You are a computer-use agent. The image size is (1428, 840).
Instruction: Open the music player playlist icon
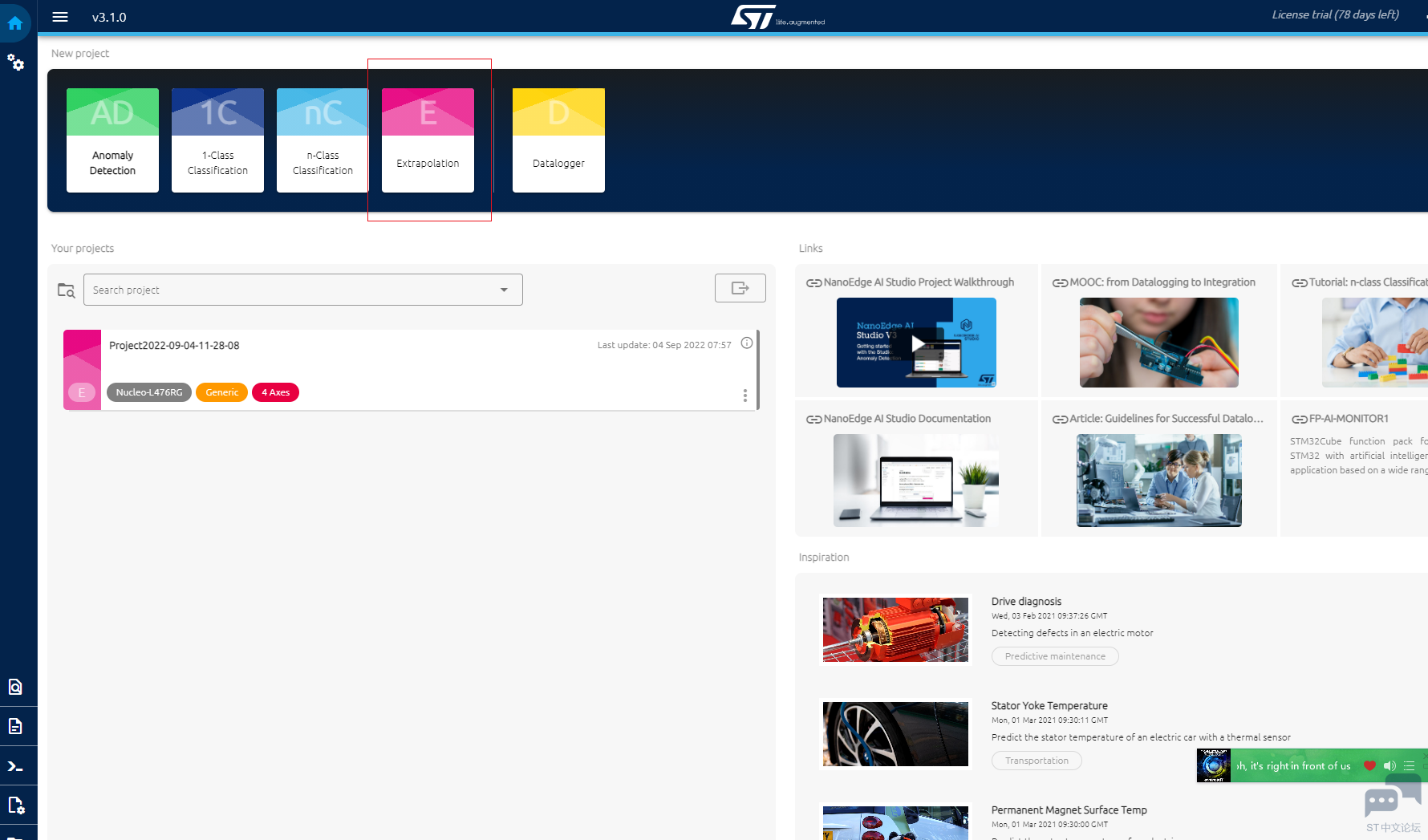click(1409, 765)
